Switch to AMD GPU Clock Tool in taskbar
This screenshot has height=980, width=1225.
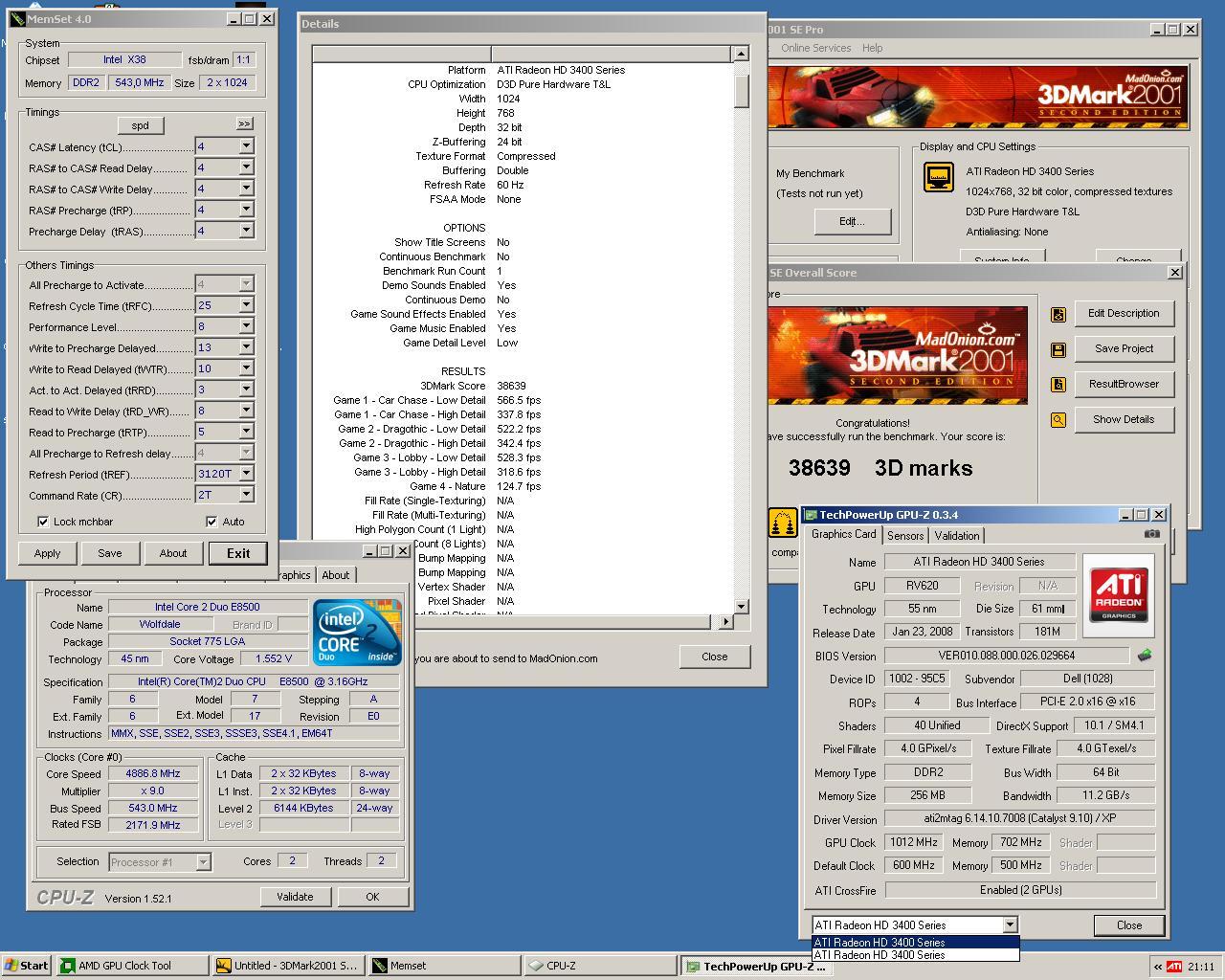133,965
